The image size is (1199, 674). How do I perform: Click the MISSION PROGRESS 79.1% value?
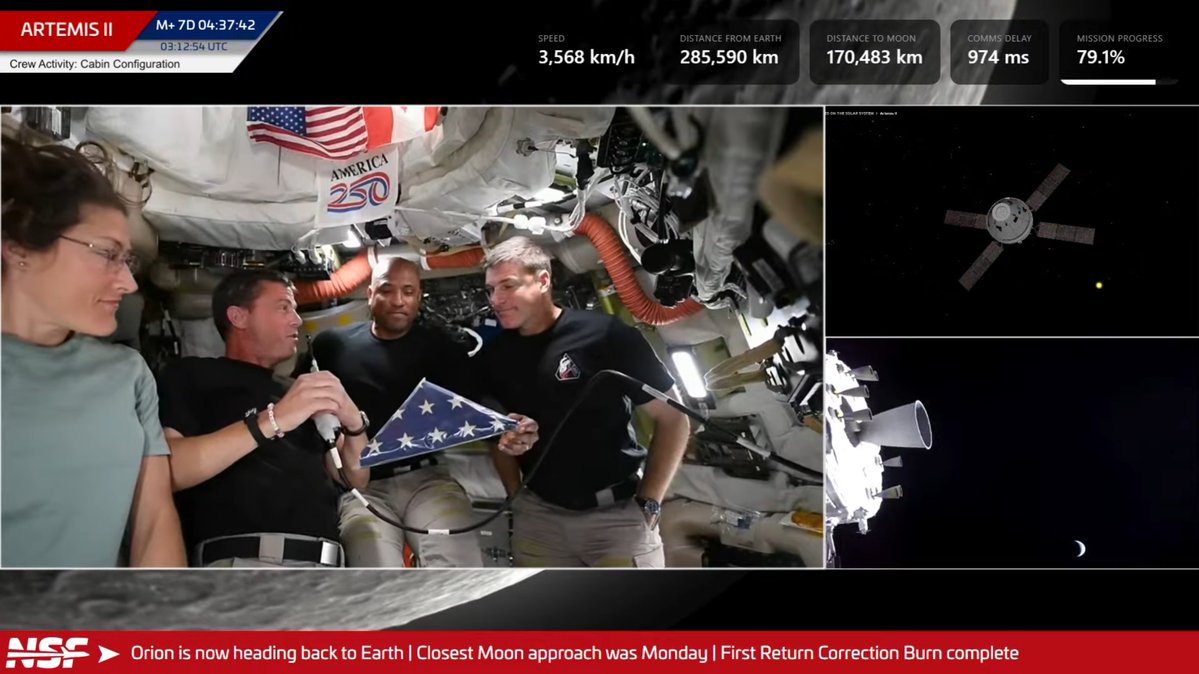click(1100, 57)
